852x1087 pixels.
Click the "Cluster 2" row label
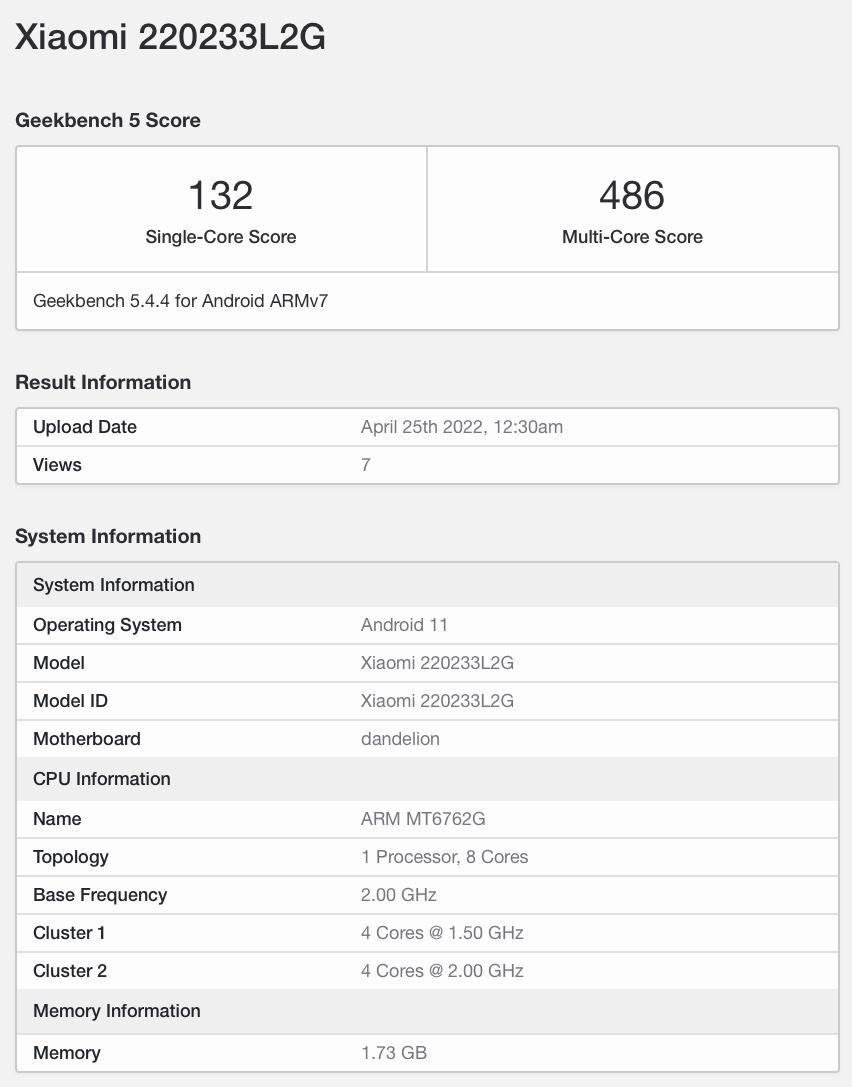pos(70,971)
